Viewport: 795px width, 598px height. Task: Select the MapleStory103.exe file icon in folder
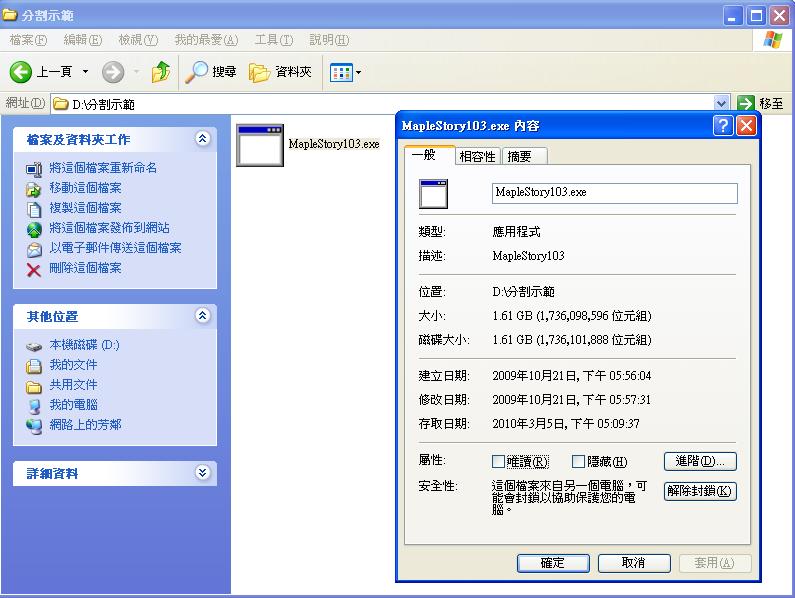click(x=260, y=145)
